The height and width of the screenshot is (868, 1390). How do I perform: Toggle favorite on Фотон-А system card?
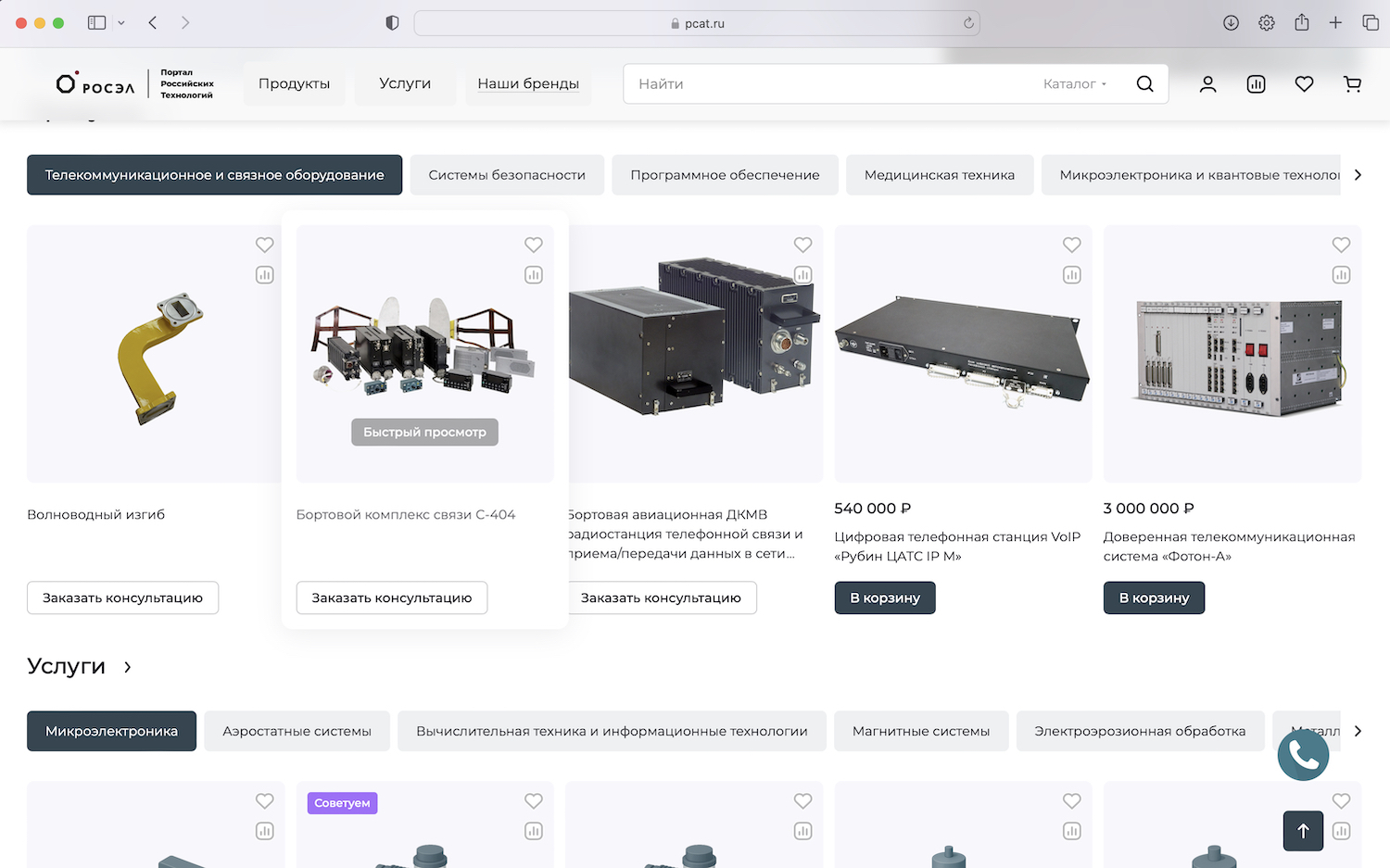coord(1341,245)
